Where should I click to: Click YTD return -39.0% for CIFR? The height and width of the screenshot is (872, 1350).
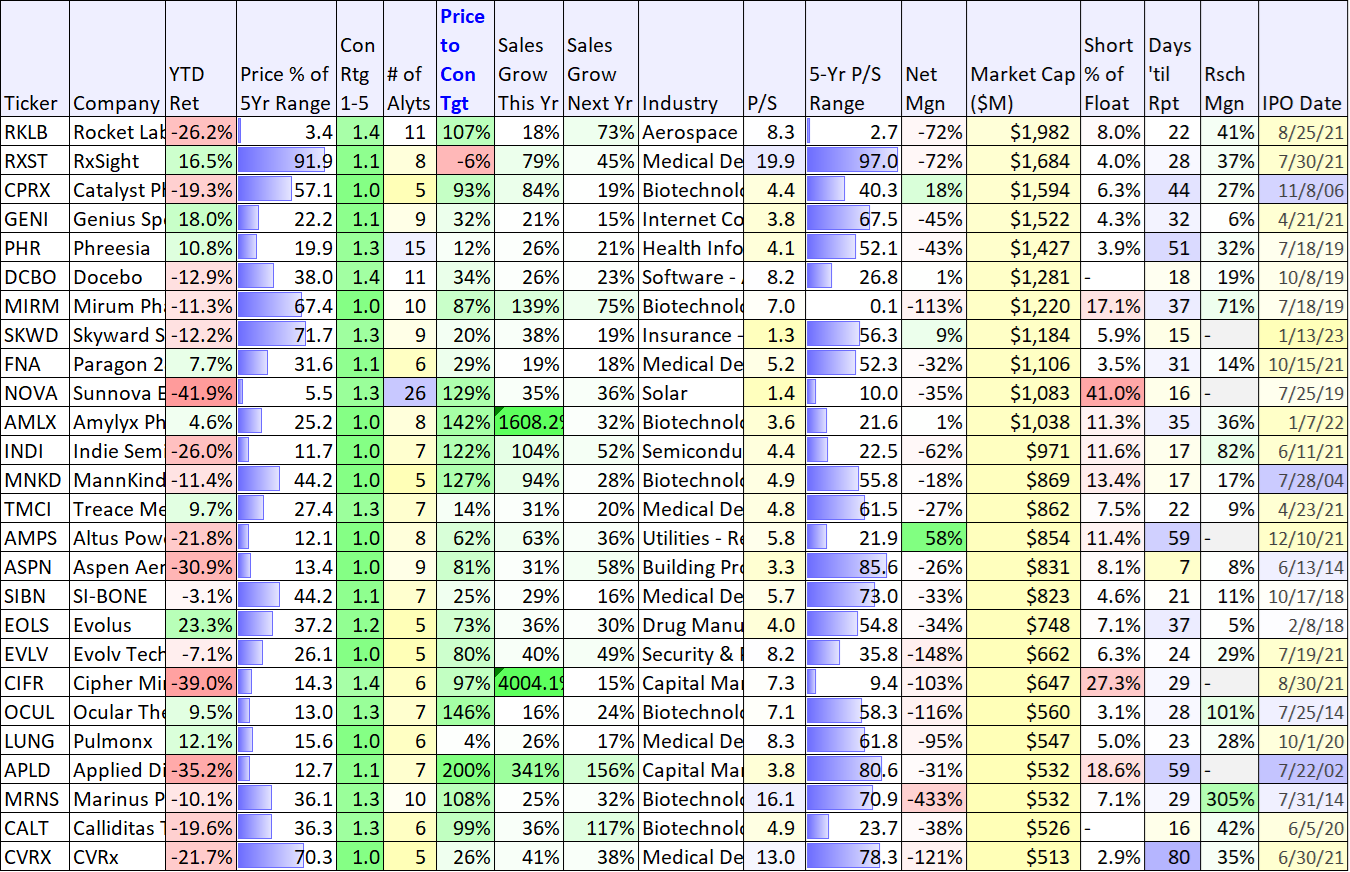tap(202, 683)
